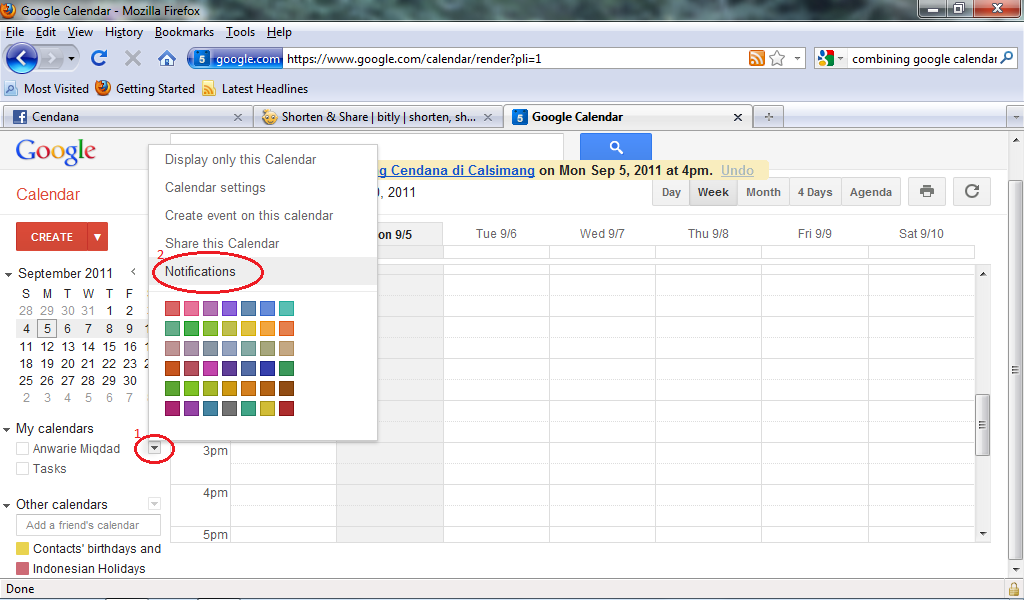The width and height of the screenshot is (1024, 600).
Task: Pick the teal swatch ending top row
Action: click(x=286, y=308)
